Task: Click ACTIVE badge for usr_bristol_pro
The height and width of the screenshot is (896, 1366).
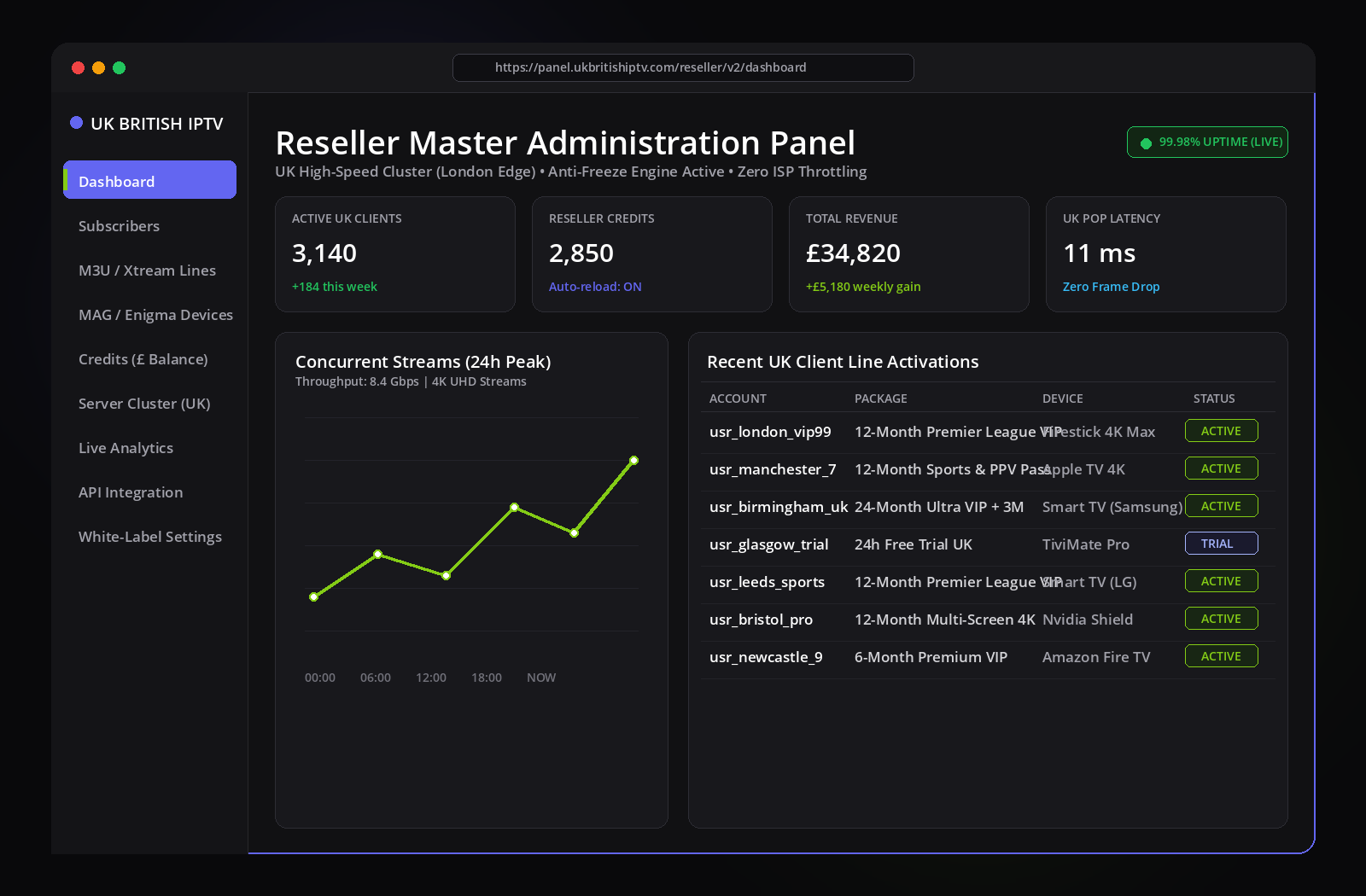Action: (1221, 619)
